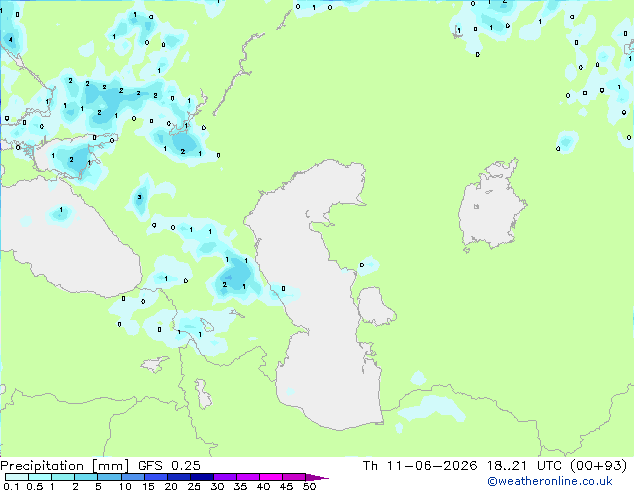Screen dimensions: 634x490
Task: Click the legend swatch between 2 and 5
Action: coord(86,477)
